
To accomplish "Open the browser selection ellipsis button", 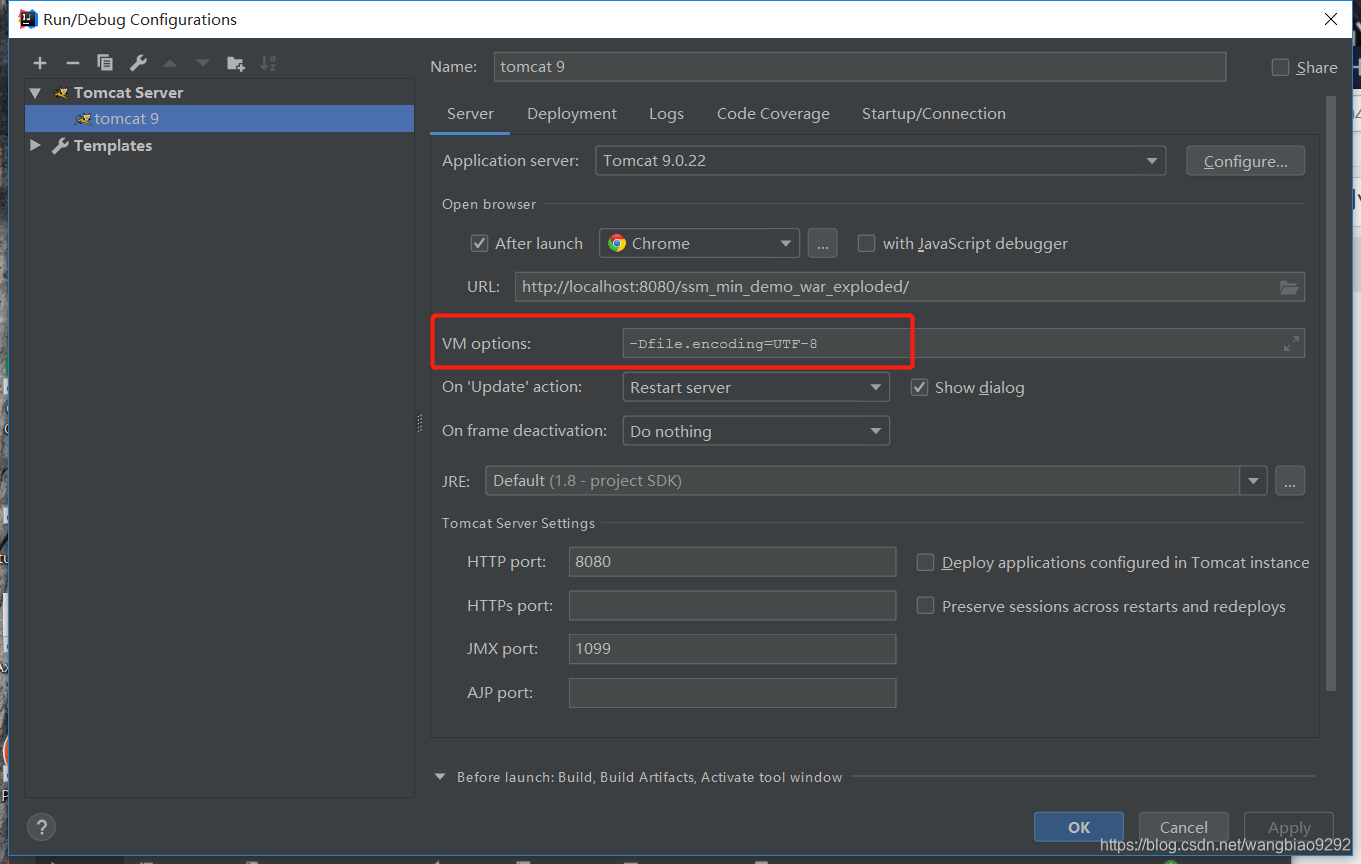I will [822, 243].
